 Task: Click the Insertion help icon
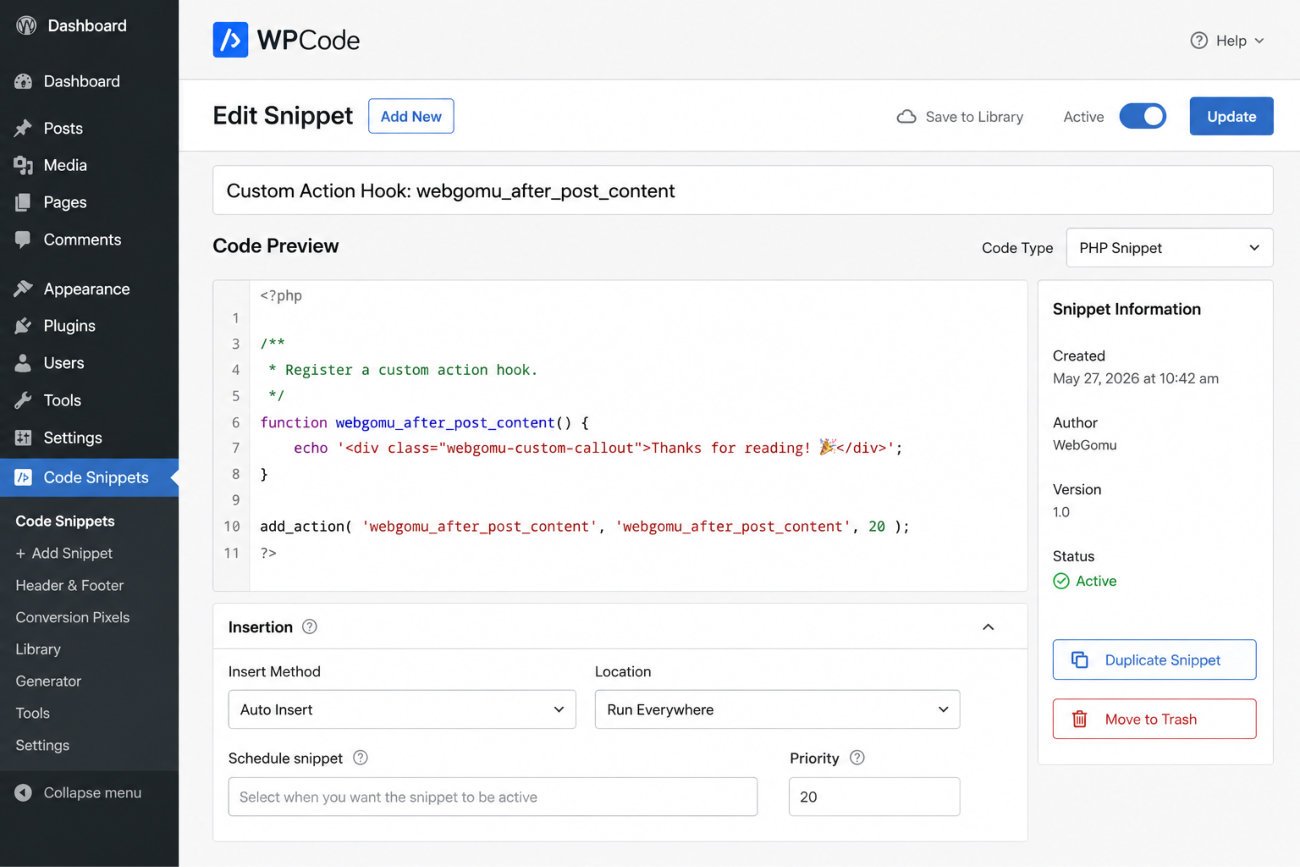tap(310, 627)
